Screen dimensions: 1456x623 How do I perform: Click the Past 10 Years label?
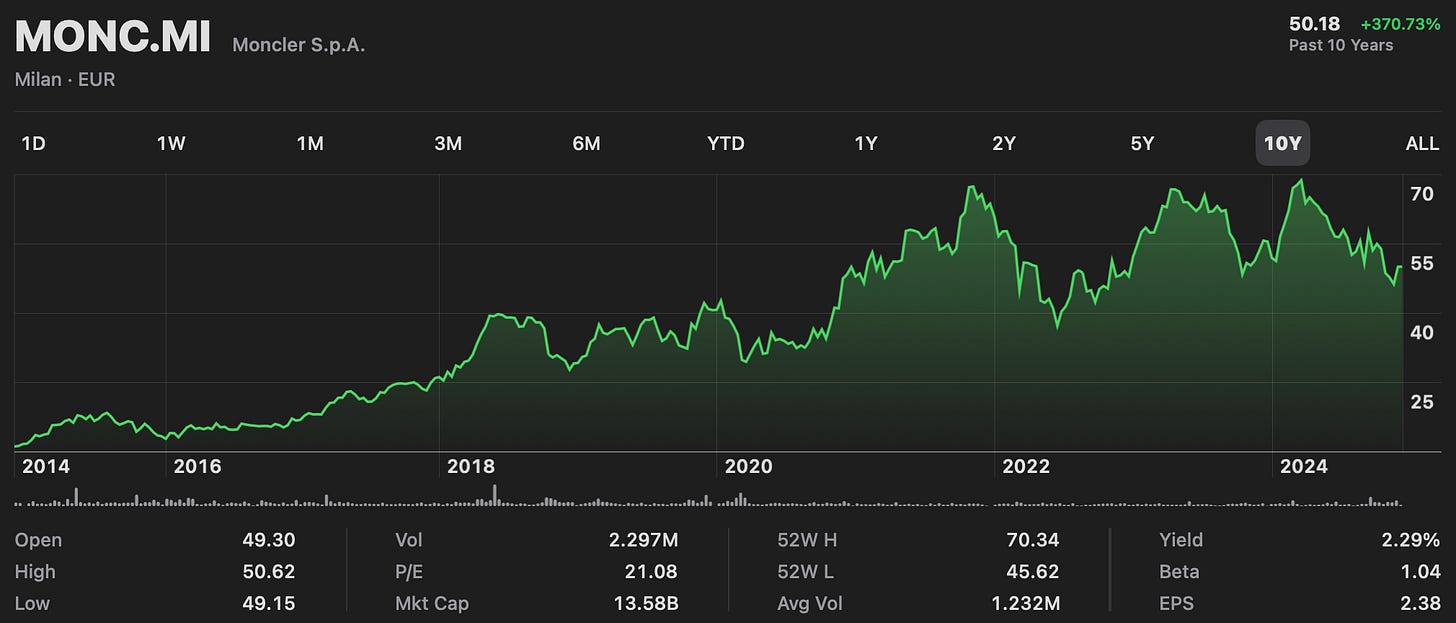1341,45
